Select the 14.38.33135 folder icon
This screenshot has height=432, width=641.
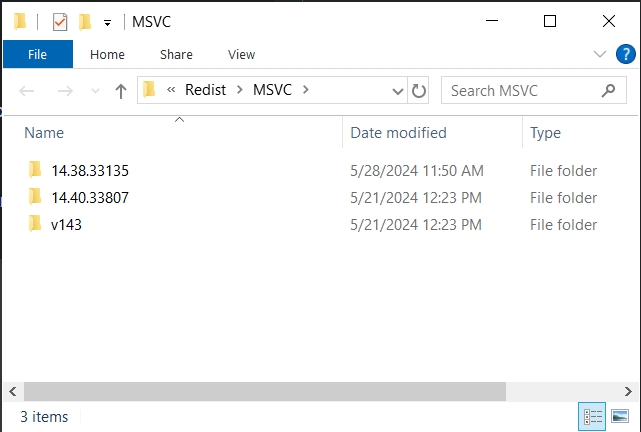coord(35,170)
